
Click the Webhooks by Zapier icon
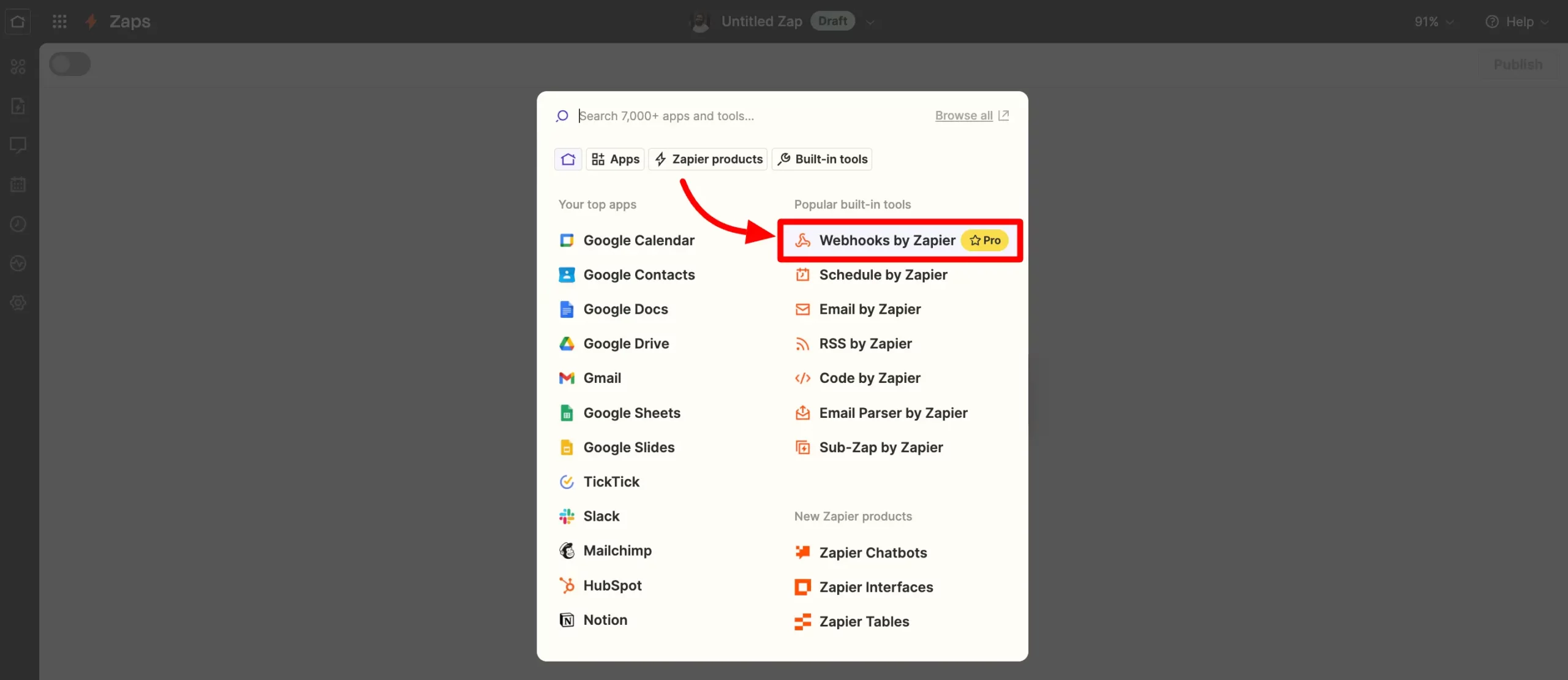click(x=802, y=241)
